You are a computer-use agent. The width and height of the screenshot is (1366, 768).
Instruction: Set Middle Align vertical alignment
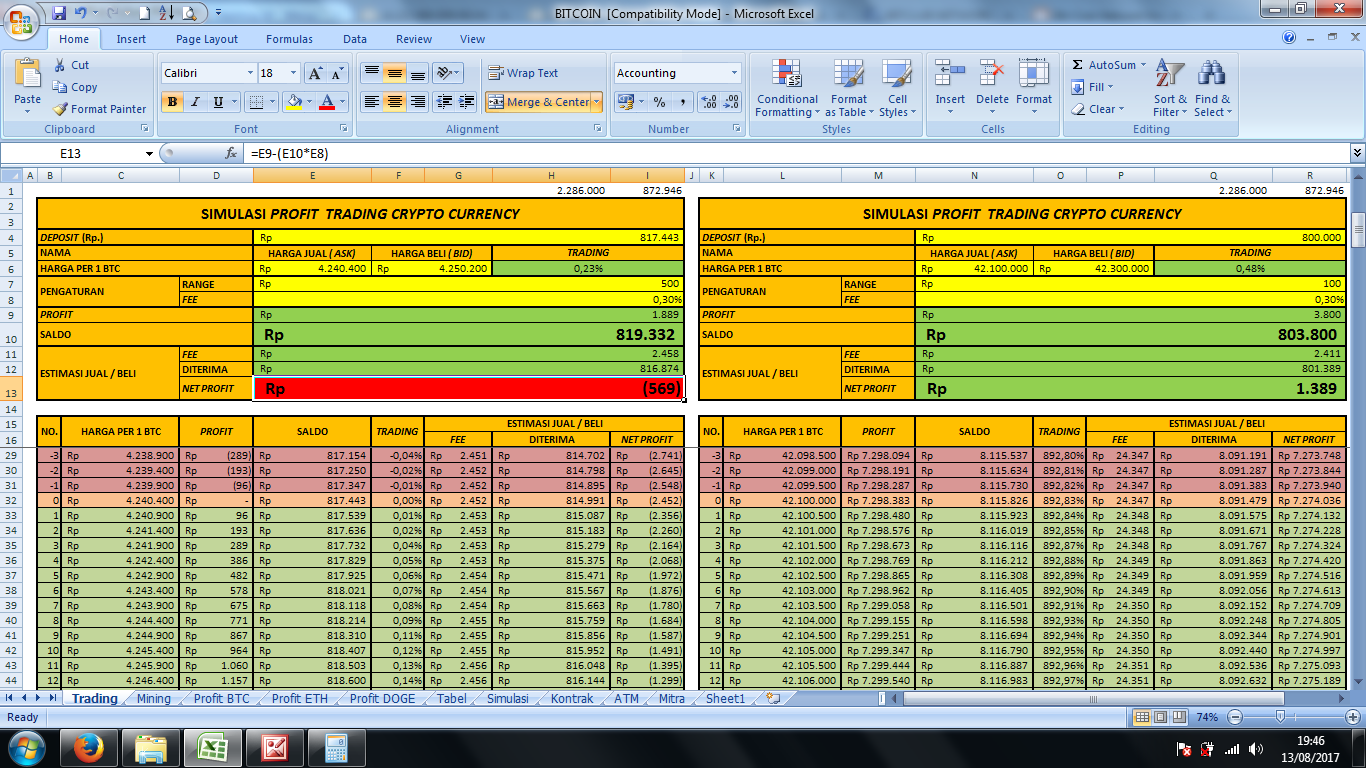click(394, 73)
